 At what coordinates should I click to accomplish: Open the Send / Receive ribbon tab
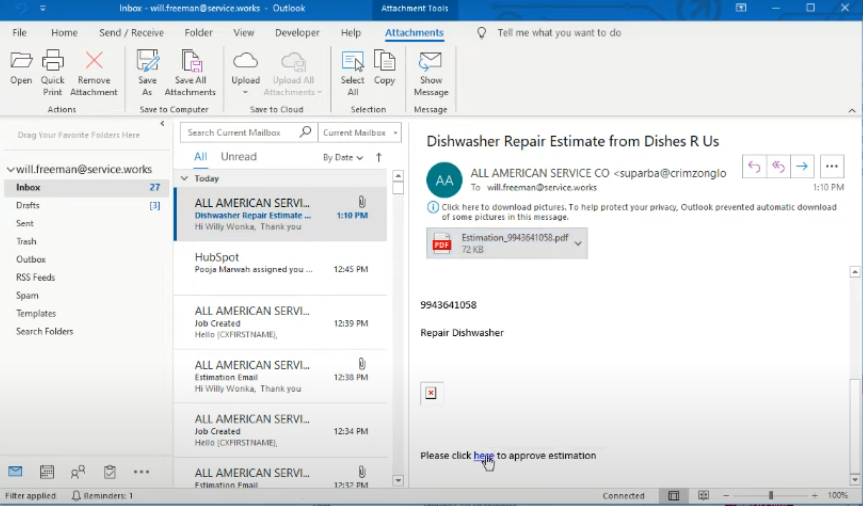pos(131,33)
